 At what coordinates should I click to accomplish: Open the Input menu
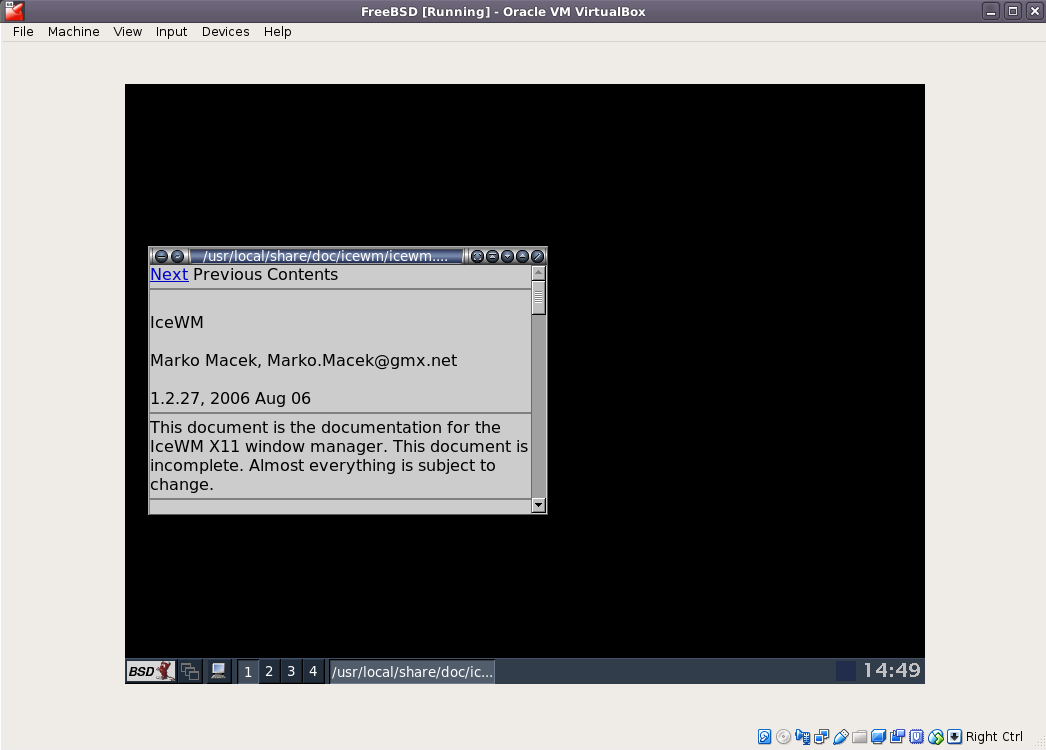[171, 31]
